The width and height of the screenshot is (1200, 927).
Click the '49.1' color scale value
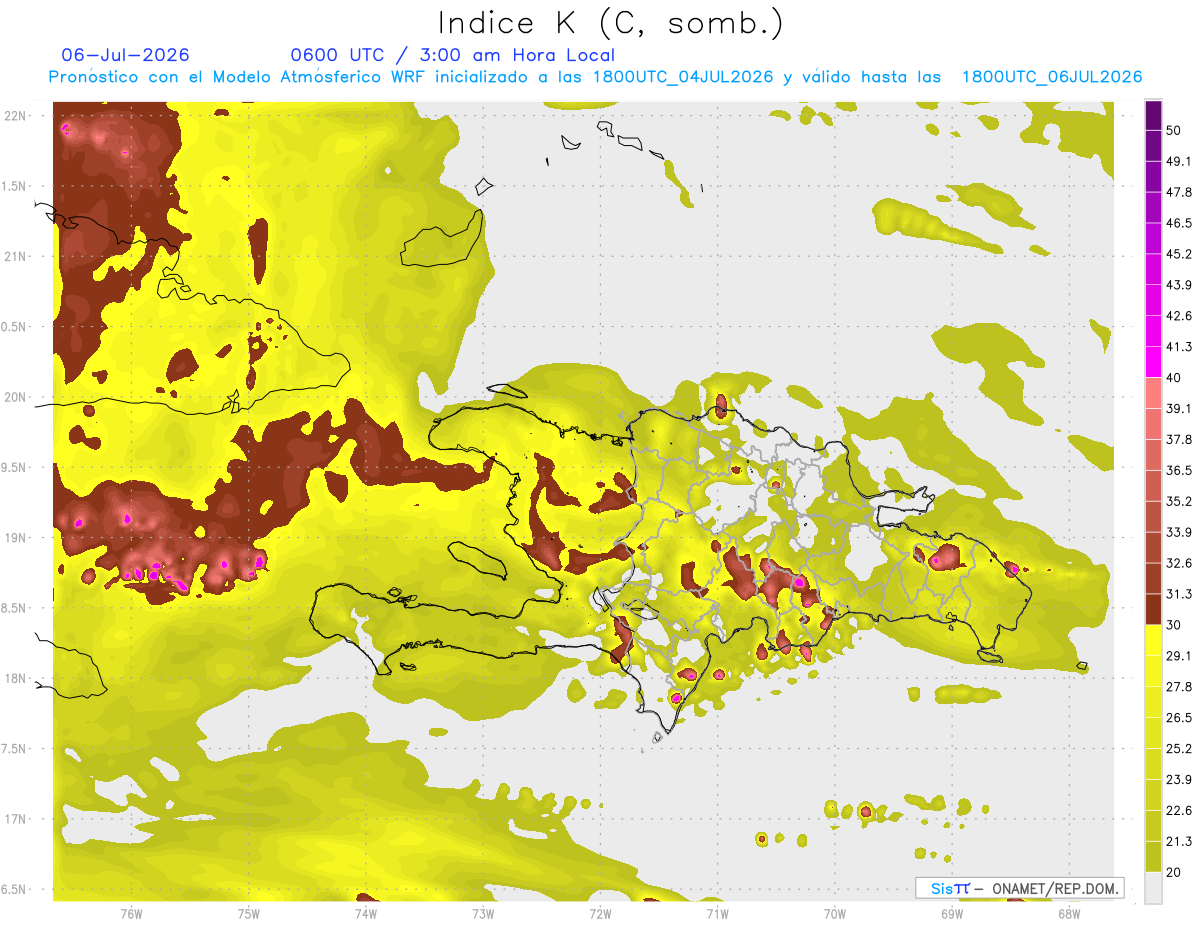[x=1178, y=162]
